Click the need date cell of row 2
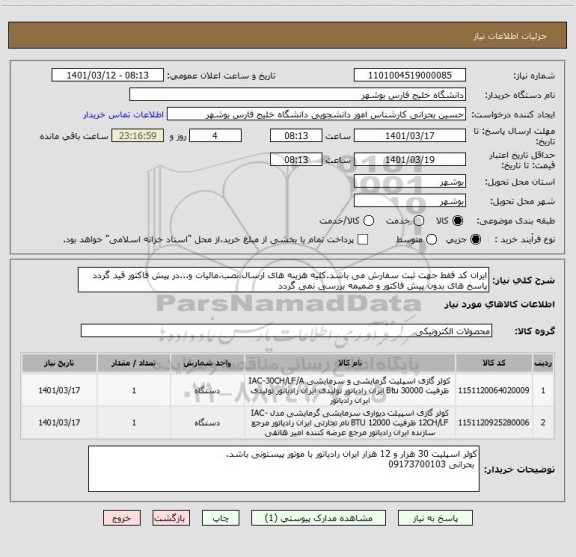 pyautogui.click(x=59, y=423)
